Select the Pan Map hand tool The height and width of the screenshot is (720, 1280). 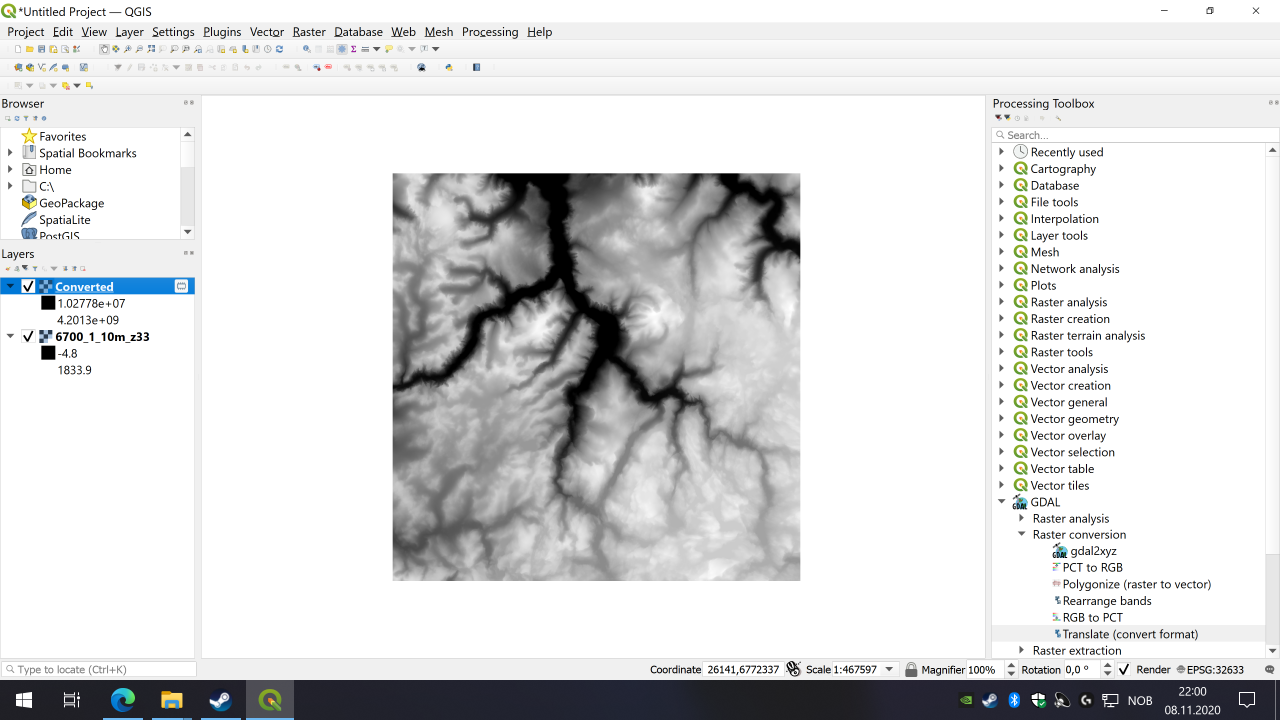[104, 49]
